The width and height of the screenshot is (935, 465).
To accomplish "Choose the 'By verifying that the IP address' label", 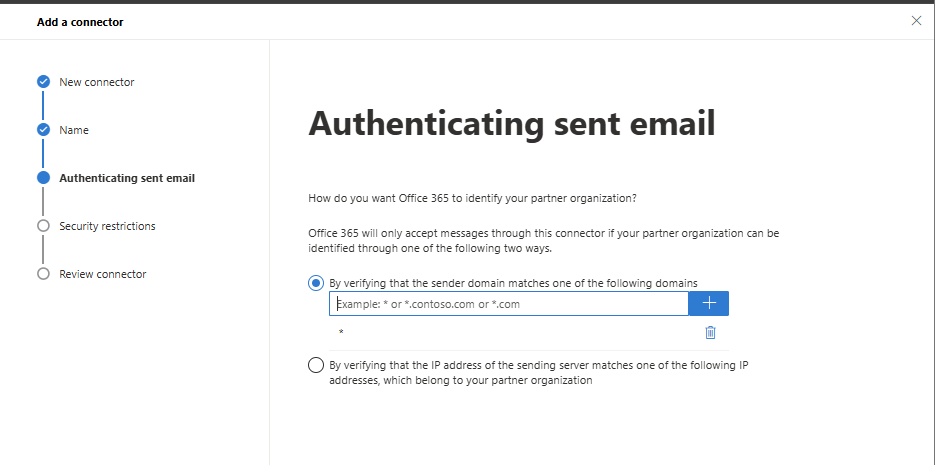I will (x=538, y=373).
